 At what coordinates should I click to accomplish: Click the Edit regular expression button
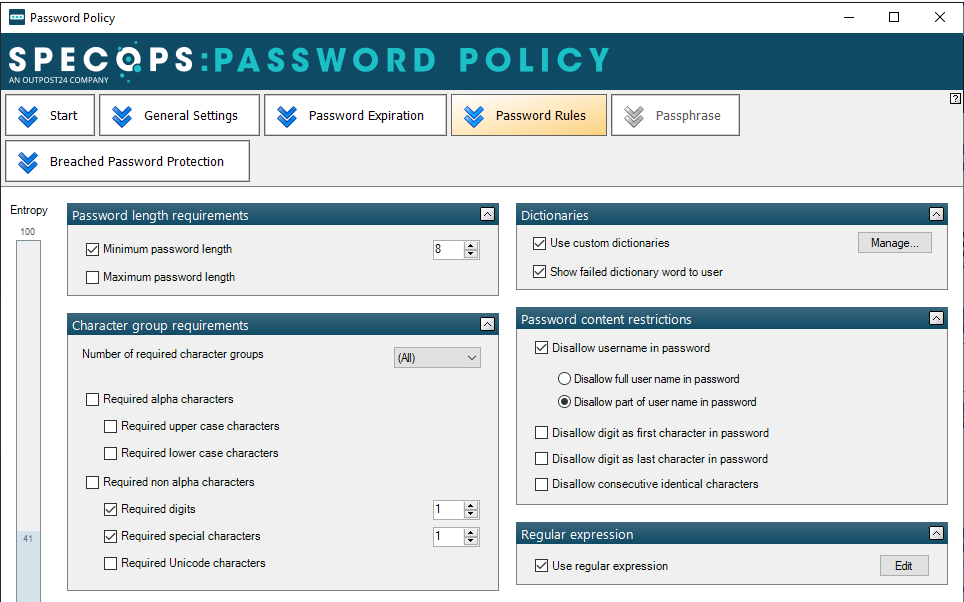904,566
